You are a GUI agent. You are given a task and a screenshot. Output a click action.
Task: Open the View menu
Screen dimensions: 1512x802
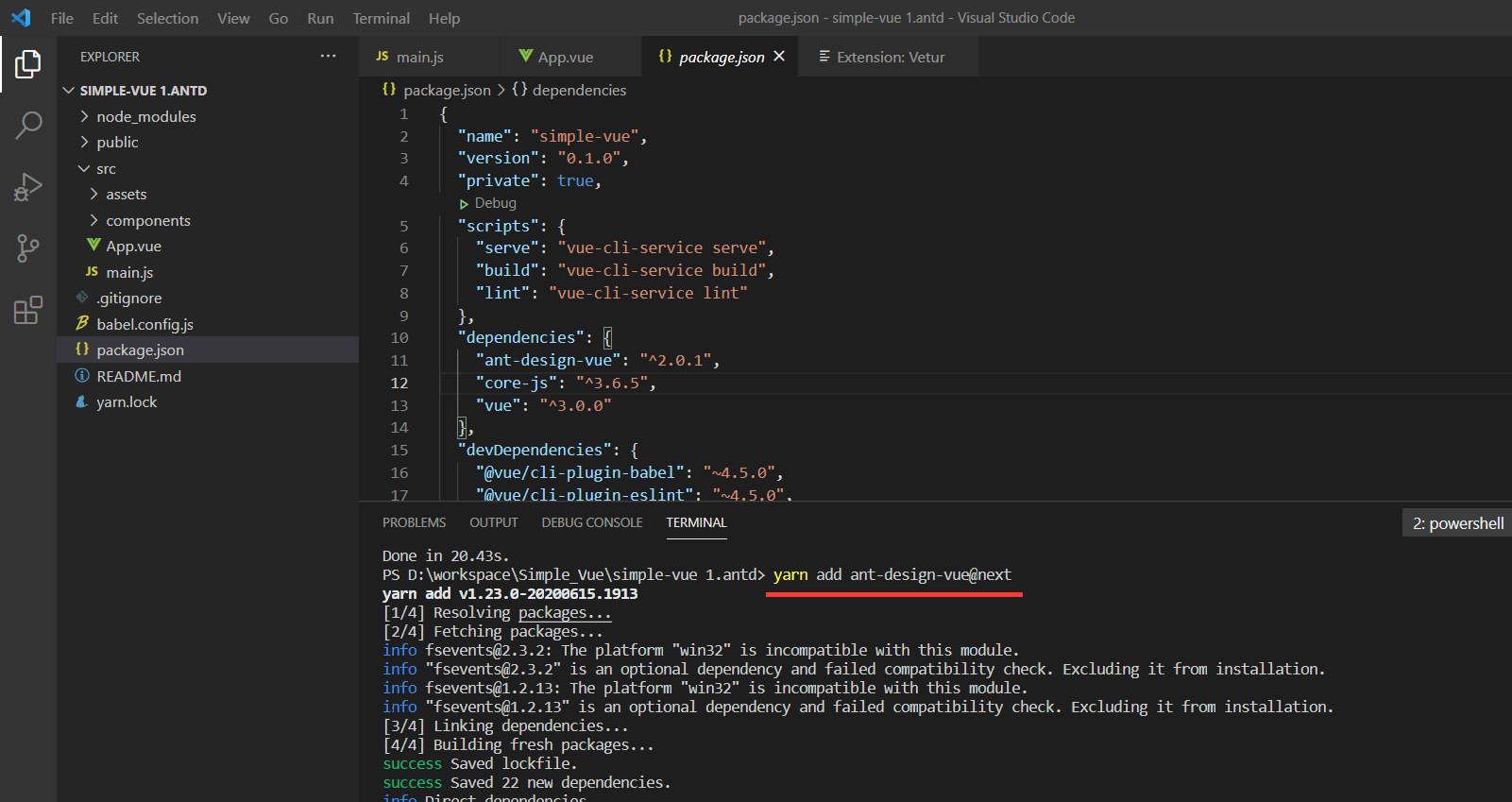point(233,18)
